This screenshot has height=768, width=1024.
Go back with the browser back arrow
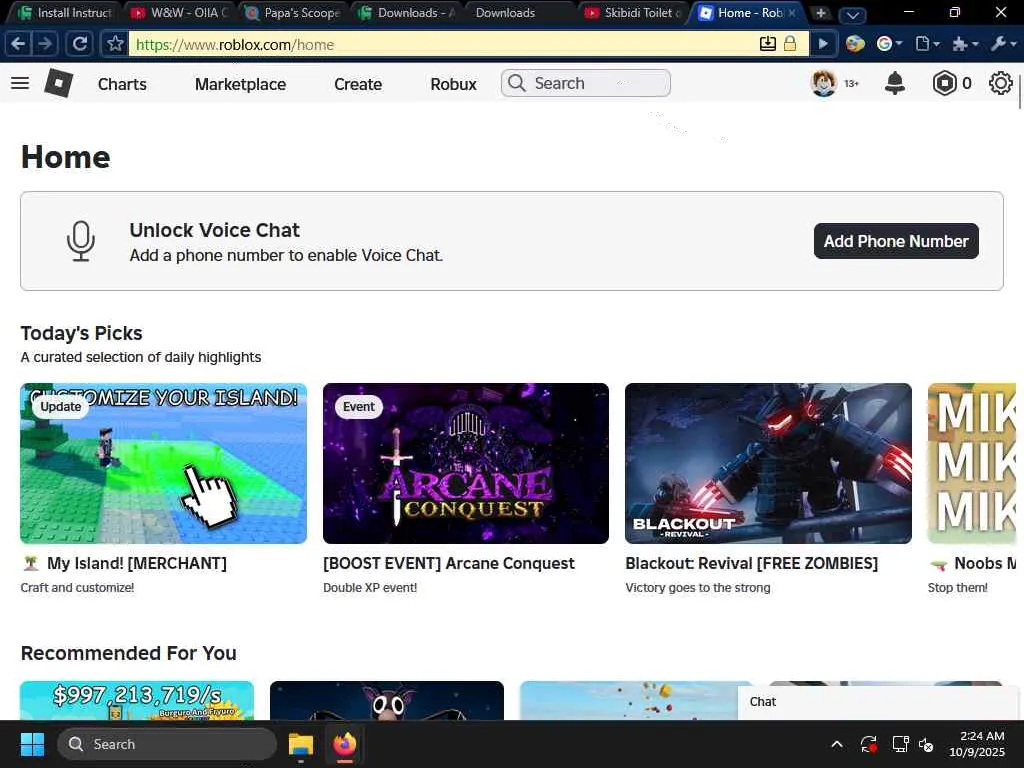click(x=18, y=44)
